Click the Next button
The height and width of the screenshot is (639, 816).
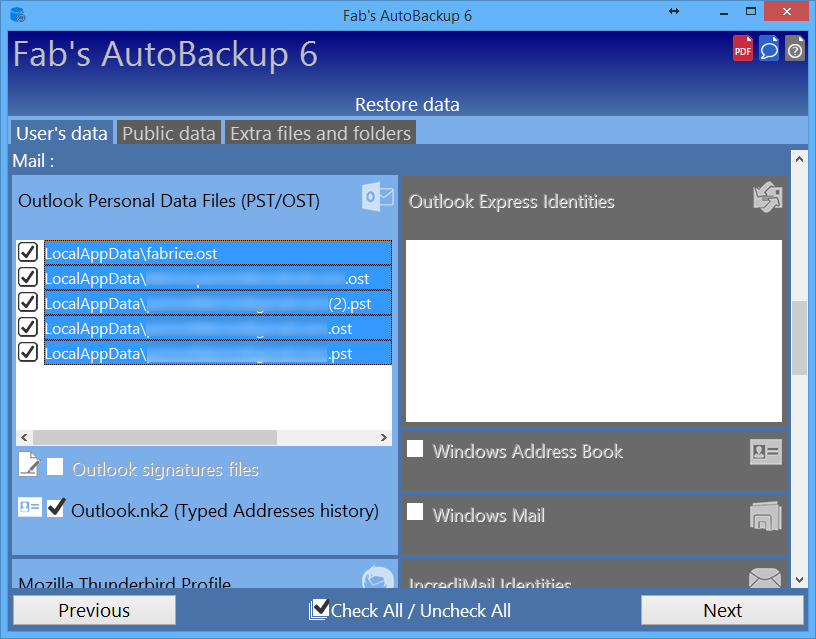click(722, 610)
